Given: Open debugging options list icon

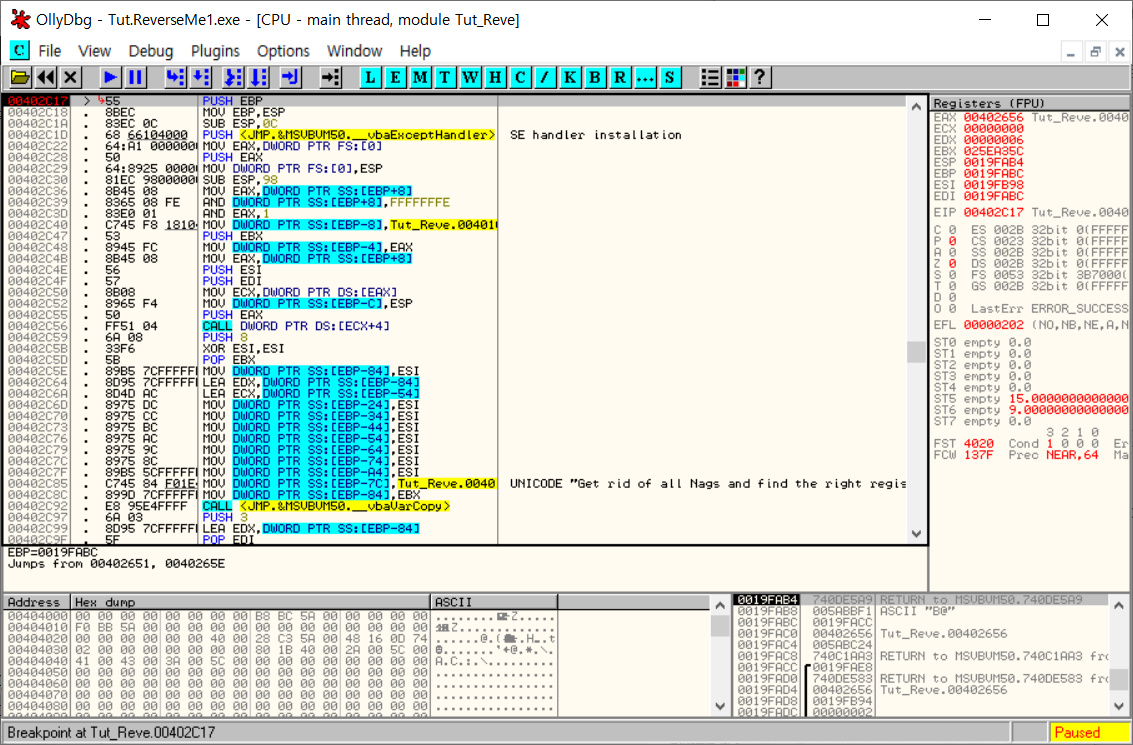Looking at the screenshot, I should pyautogui.click(x=710, y=77).
